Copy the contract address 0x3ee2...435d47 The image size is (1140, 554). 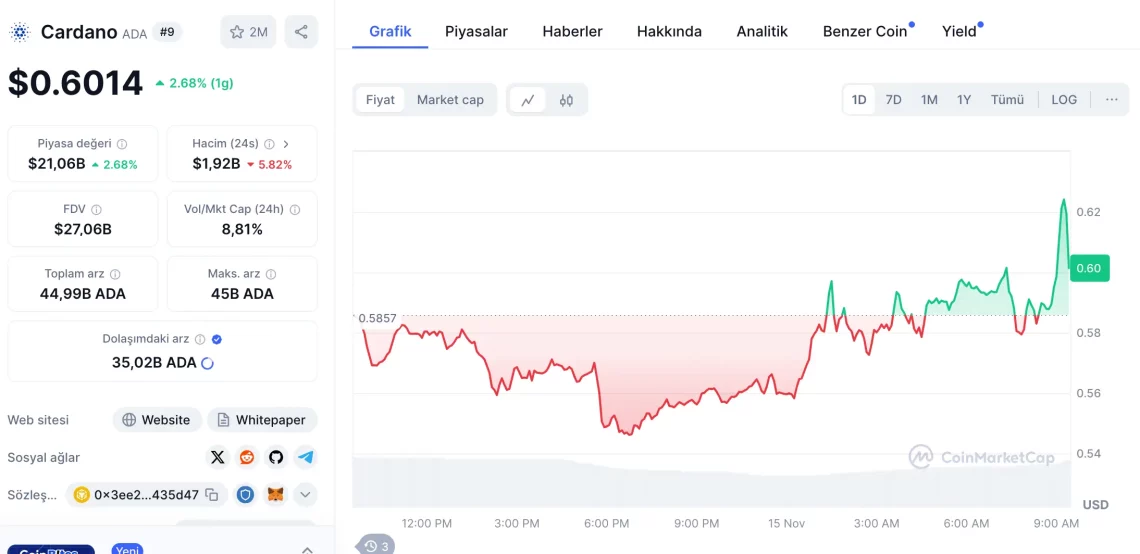point(212,495)
